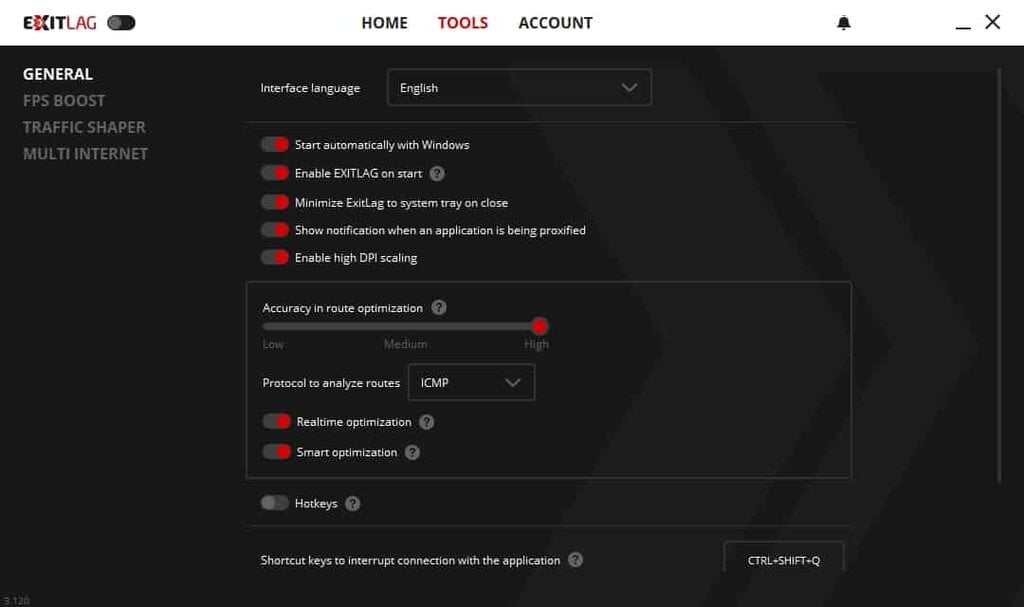Disable Start automatically with Windows
This screenshot has width=1024, height=607.
(274, 144)
